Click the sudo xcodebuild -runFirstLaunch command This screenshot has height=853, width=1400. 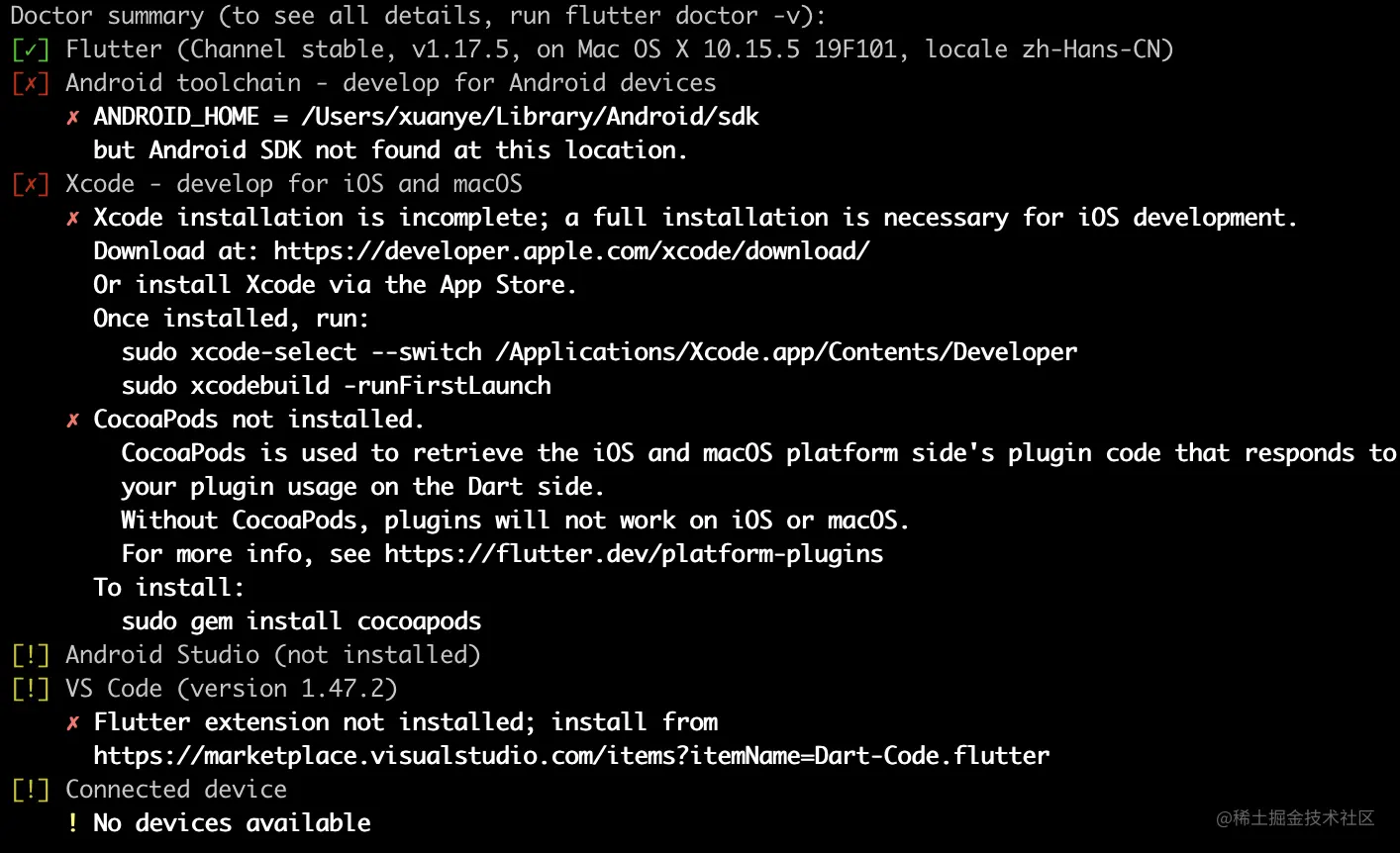336,386
